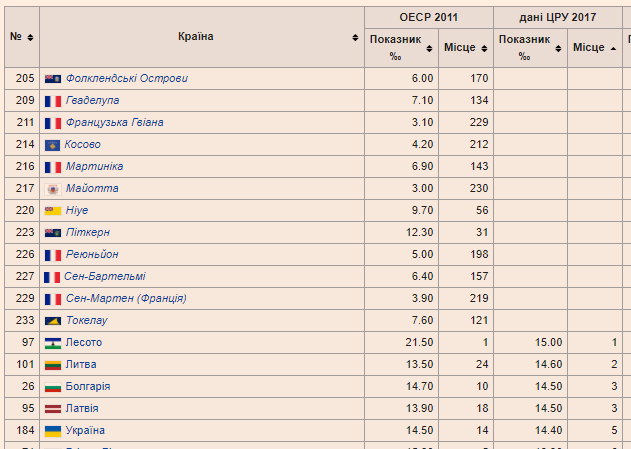Viewport: 631px width, 449px height.
Task: Click the Kosovo flag icon
Action: pyautogui.click(x=53, y=145)
